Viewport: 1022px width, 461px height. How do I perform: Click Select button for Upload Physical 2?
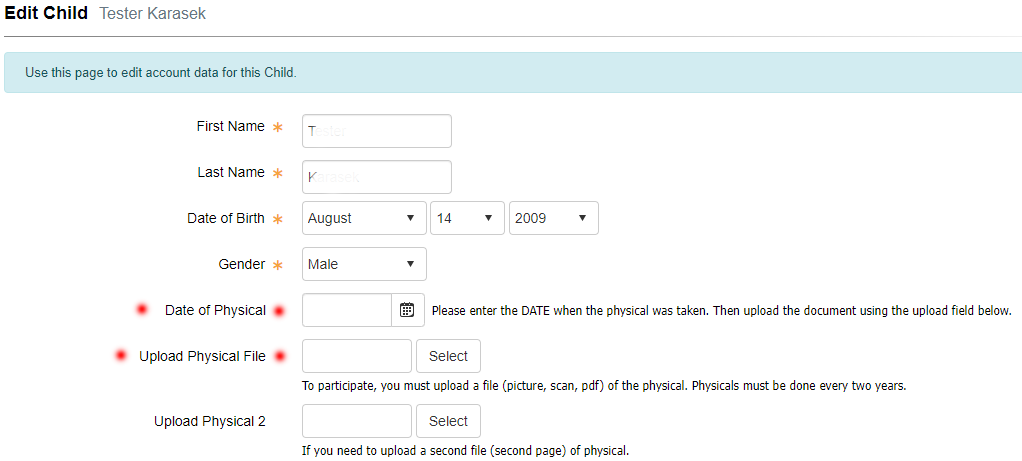[x=448, y=421]
